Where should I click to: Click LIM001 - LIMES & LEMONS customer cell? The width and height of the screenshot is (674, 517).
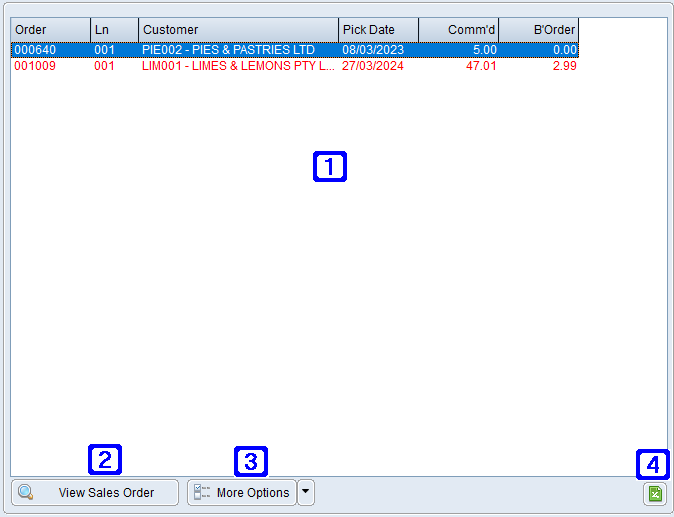coord(238,66)
